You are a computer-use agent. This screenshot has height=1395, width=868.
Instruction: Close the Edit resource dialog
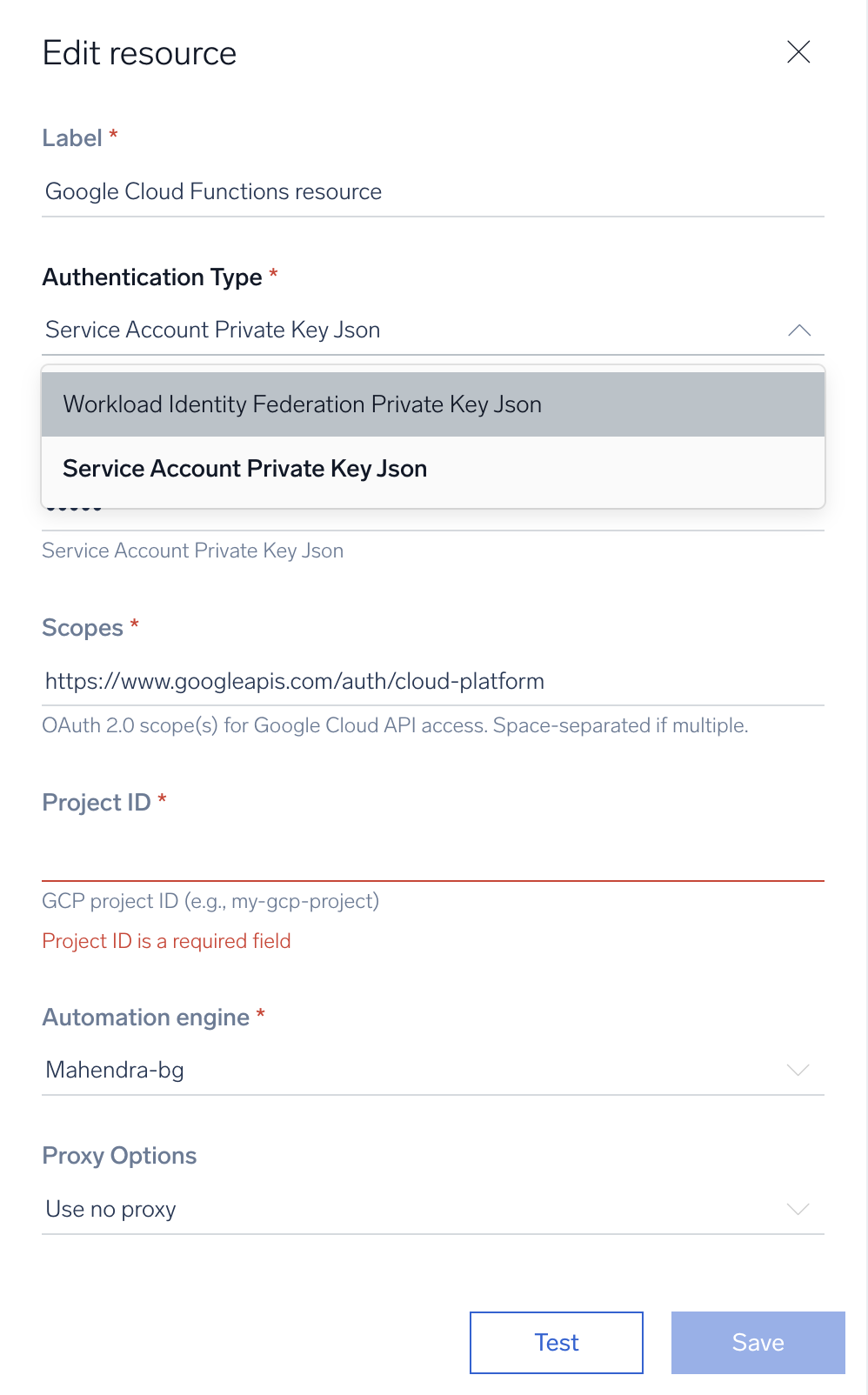point(798,52)
